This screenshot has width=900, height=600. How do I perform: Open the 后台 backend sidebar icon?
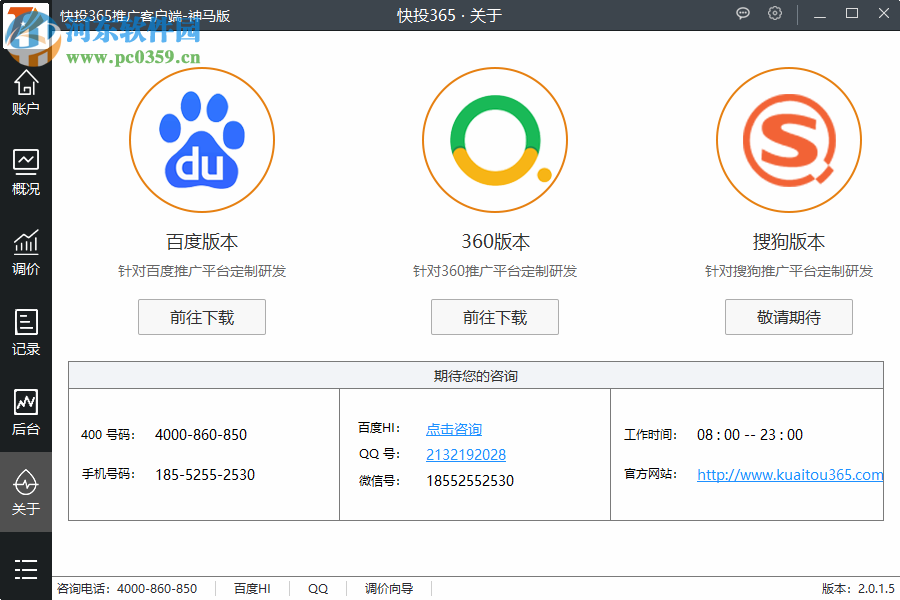(x=26, y=411)
